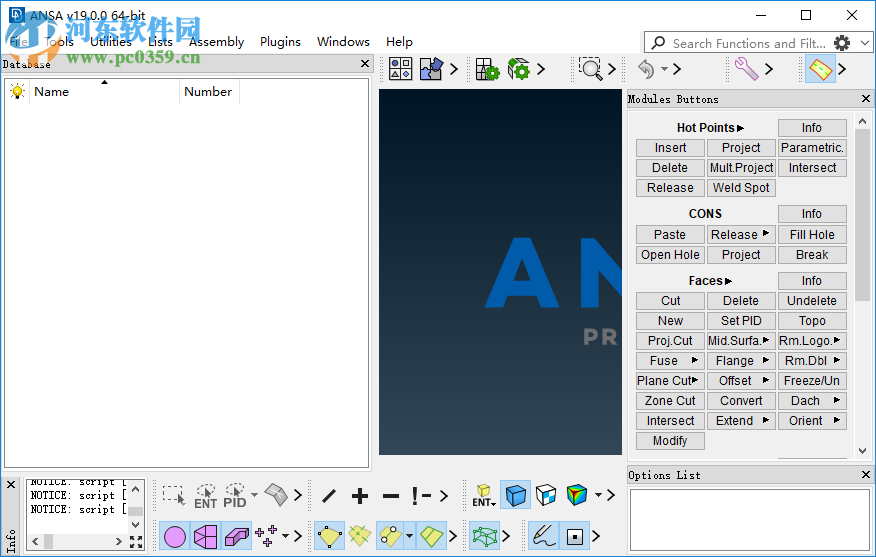Click the search settings gear icon
876x557 pixels.
tap(842, 43)
